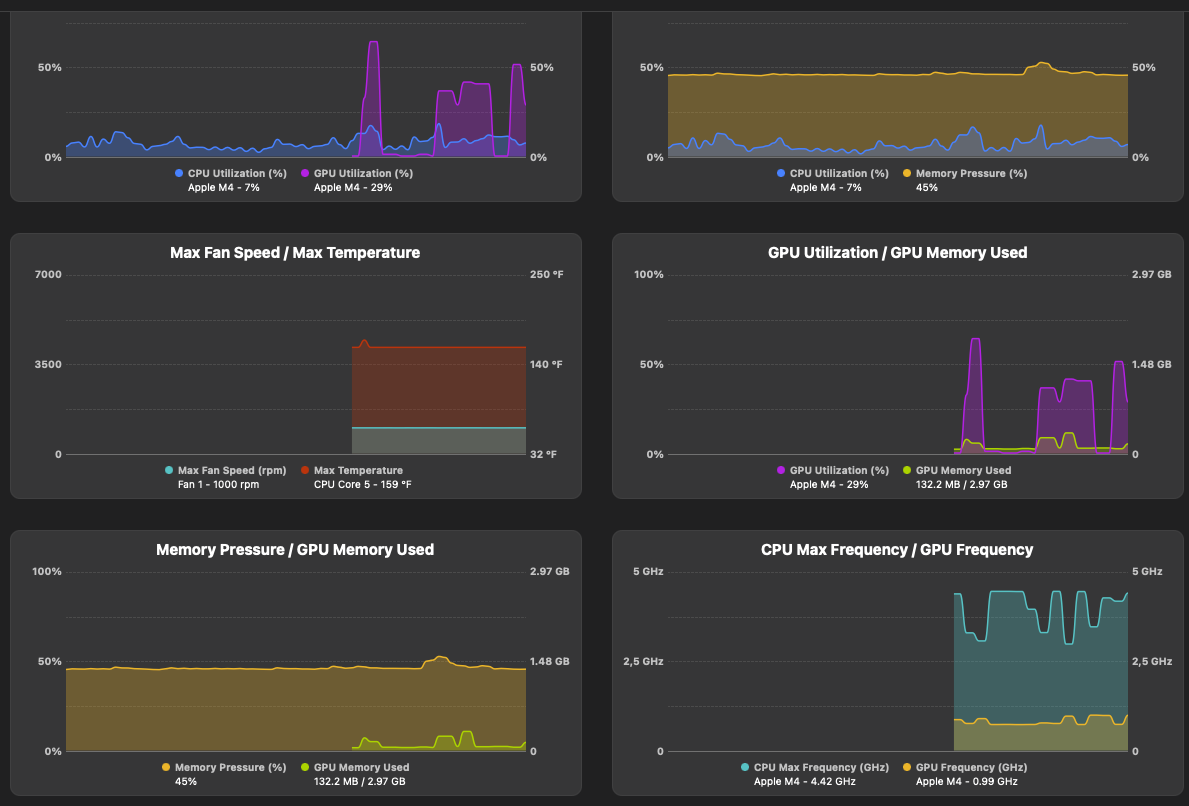Click the orange GPU Frequency legend dot
The height and width of the screenshot is (806, 1189).
[907, 767]
